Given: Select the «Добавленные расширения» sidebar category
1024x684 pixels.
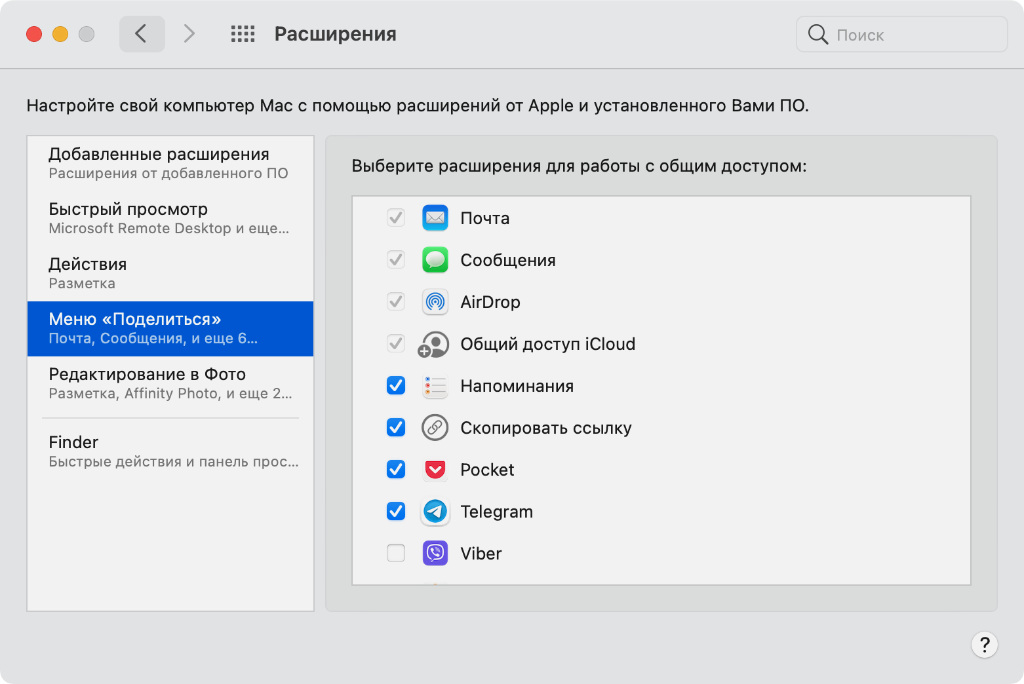Looking at the screenshot, I should [170, 163].
